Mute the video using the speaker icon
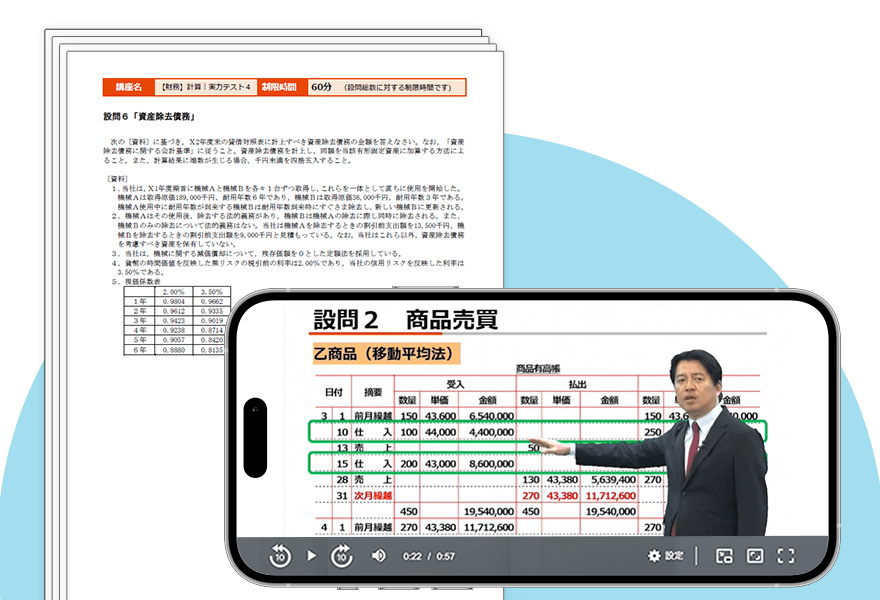 click(x=379, y=556)
